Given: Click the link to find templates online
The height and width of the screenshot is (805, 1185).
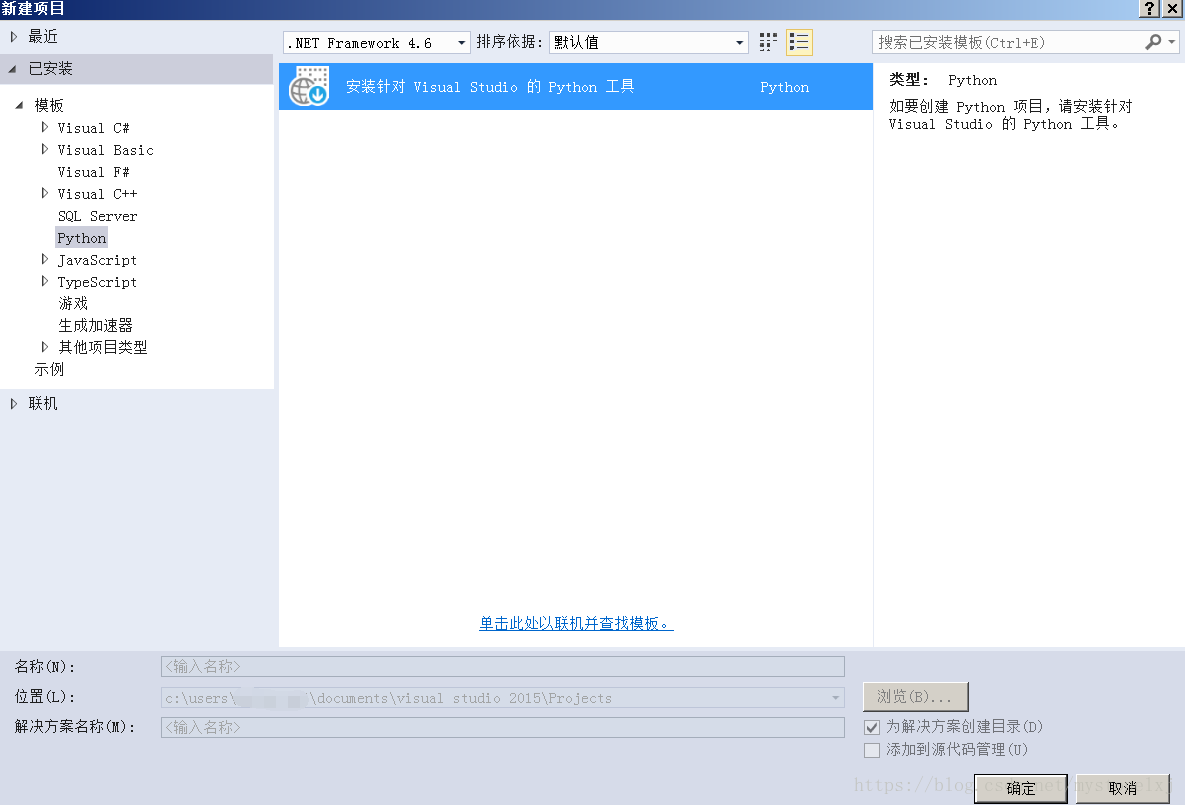Looking at the screenshot, I should pos(576,624).
